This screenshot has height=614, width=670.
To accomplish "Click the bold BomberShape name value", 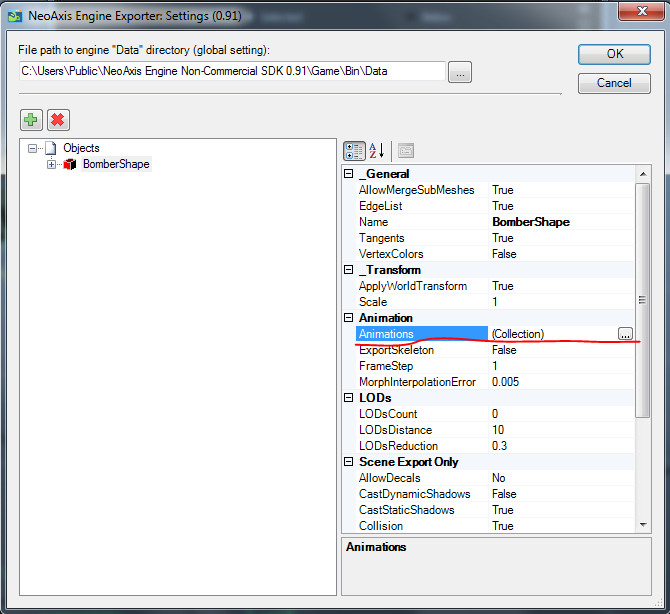I will [x=531, y=222].
